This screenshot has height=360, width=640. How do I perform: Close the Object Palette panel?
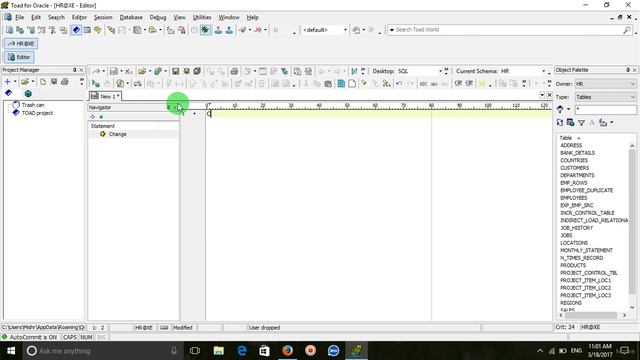[634, 70]
